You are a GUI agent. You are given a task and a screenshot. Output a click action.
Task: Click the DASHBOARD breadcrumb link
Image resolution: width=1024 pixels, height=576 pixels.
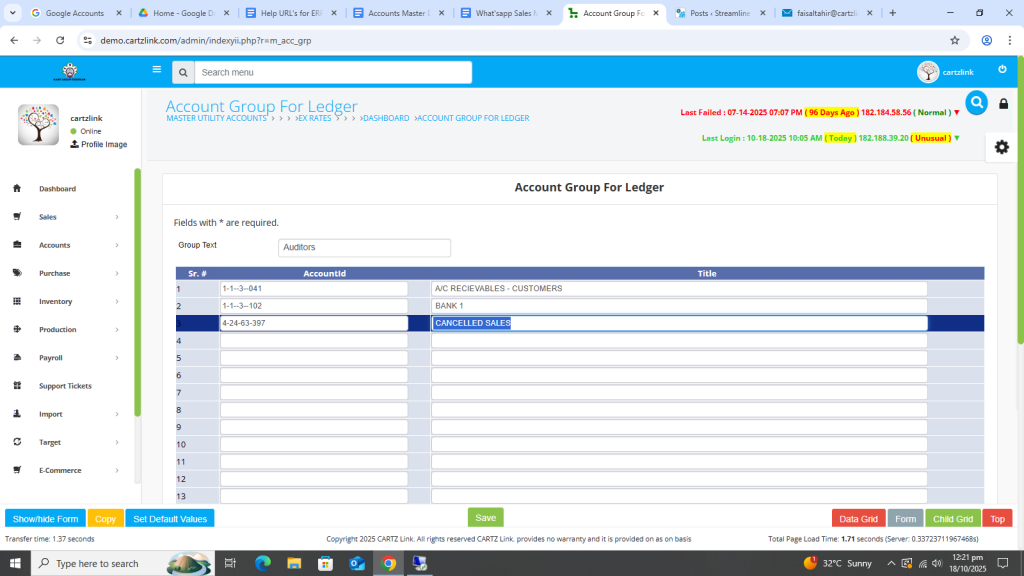[386, 118]
